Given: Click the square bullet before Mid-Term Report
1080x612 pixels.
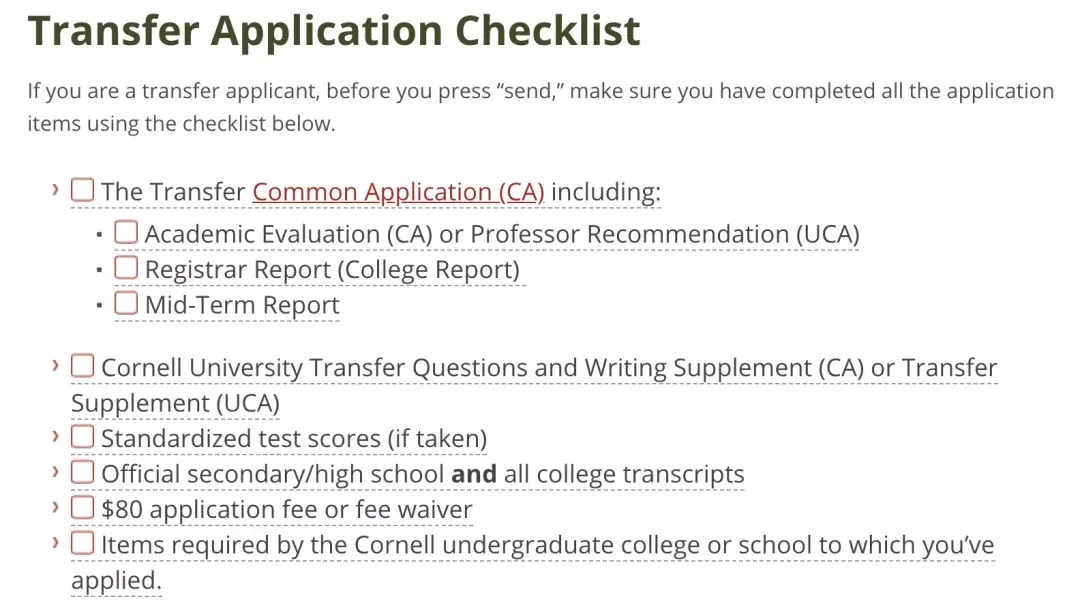Looking at the screenshot, I should point(99,305).
